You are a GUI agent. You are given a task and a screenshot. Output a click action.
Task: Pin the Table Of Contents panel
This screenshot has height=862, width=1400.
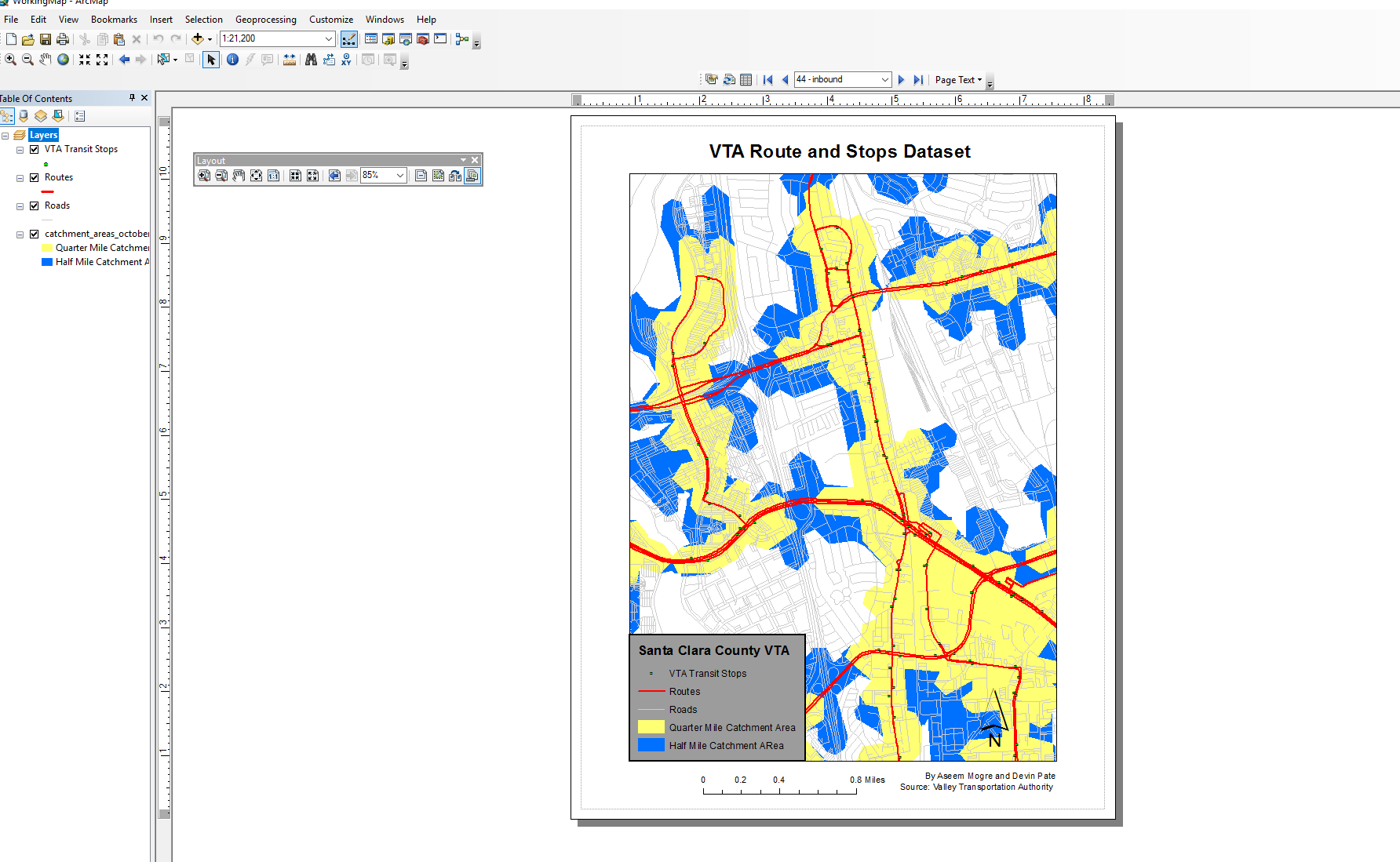point(132,98)
